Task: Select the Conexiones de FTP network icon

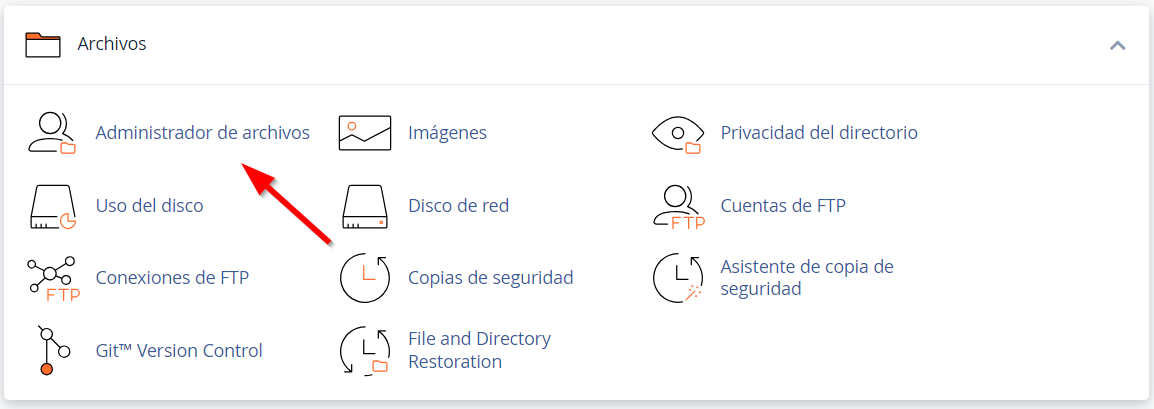Action: [x=53, y=279]
